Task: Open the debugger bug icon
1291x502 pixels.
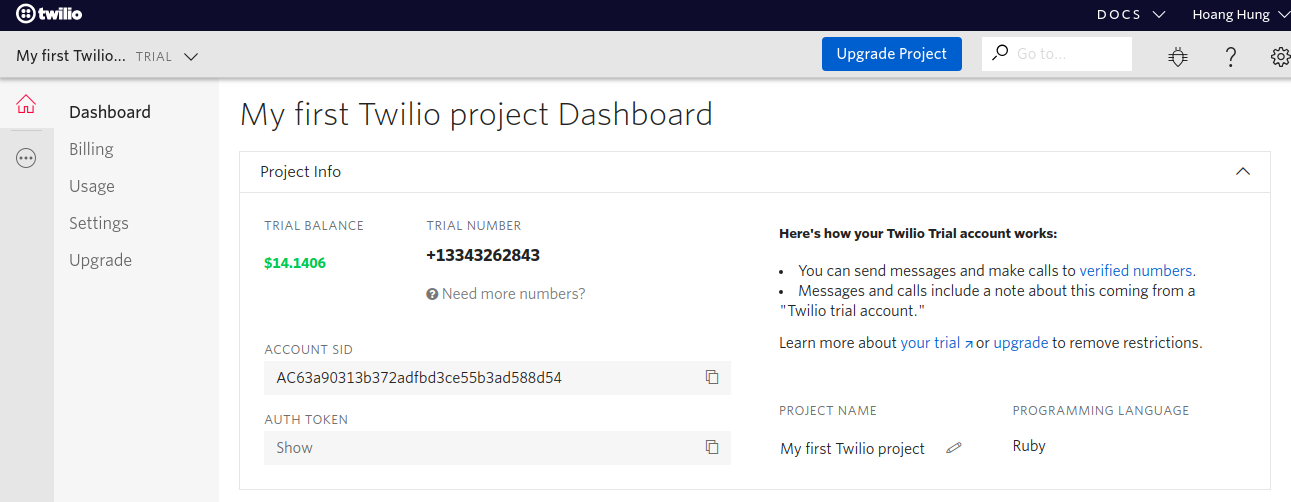Action: click(x=1178, y=57)
